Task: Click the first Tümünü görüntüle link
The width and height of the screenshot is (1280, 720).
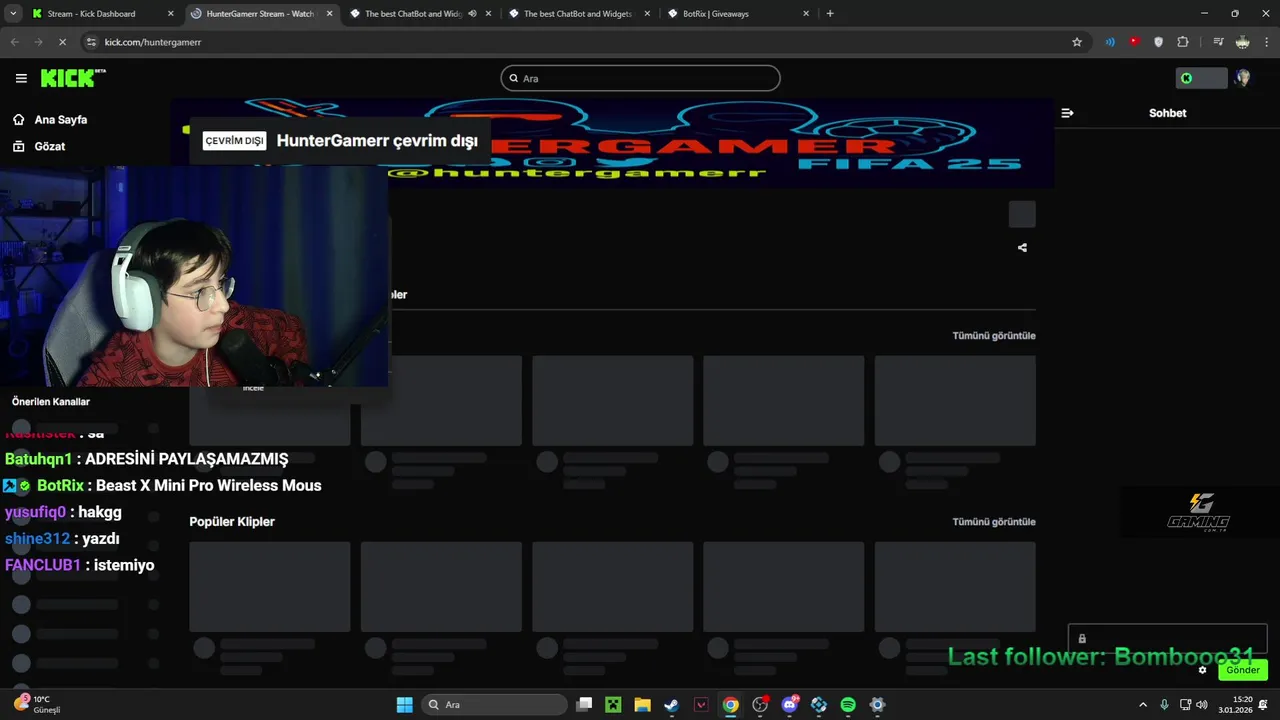Action: click(993, 336)
